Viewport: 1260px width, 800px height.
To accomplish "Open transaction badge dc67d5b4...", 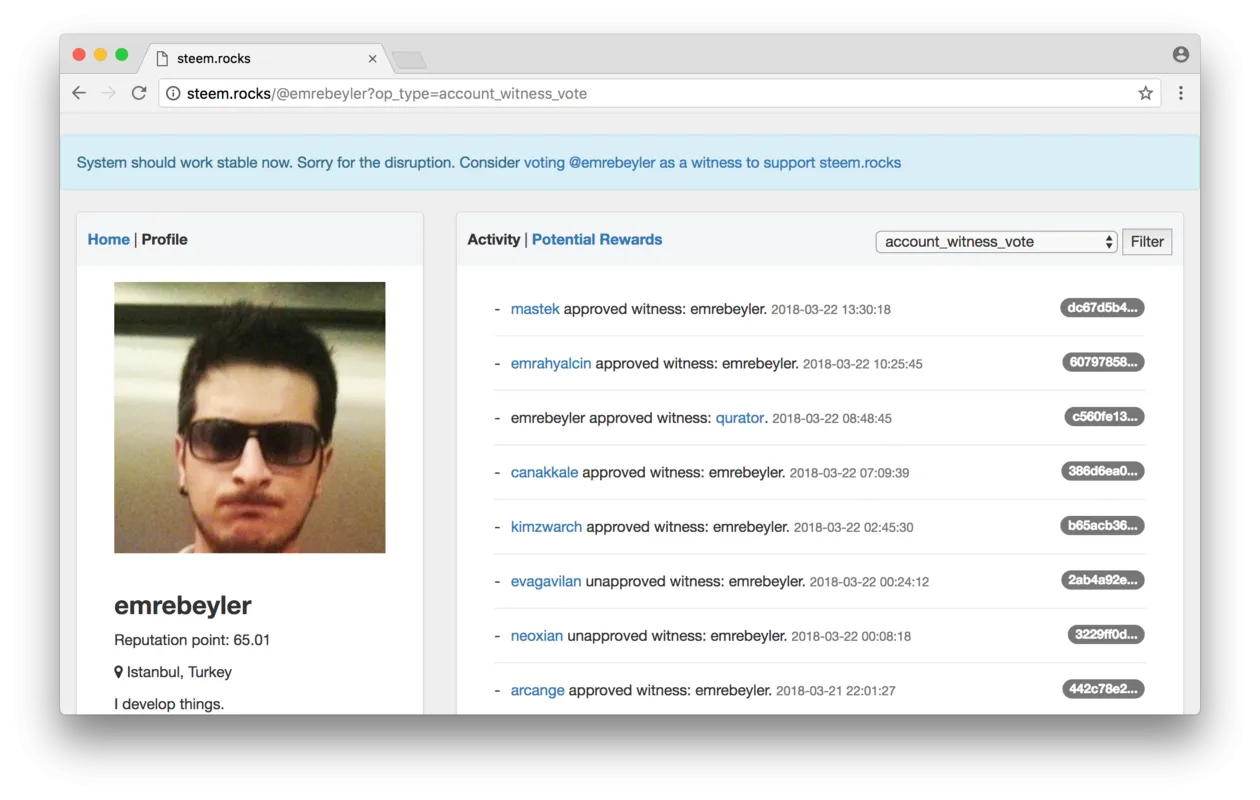I will 1102,308.
